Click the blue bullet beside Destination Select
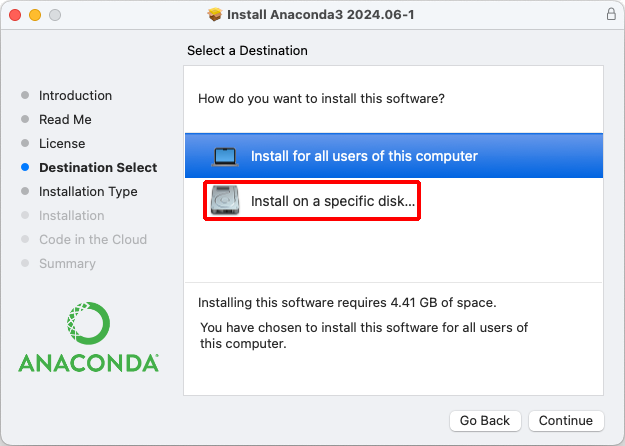625x446 pixels. [x=25, y=168]
